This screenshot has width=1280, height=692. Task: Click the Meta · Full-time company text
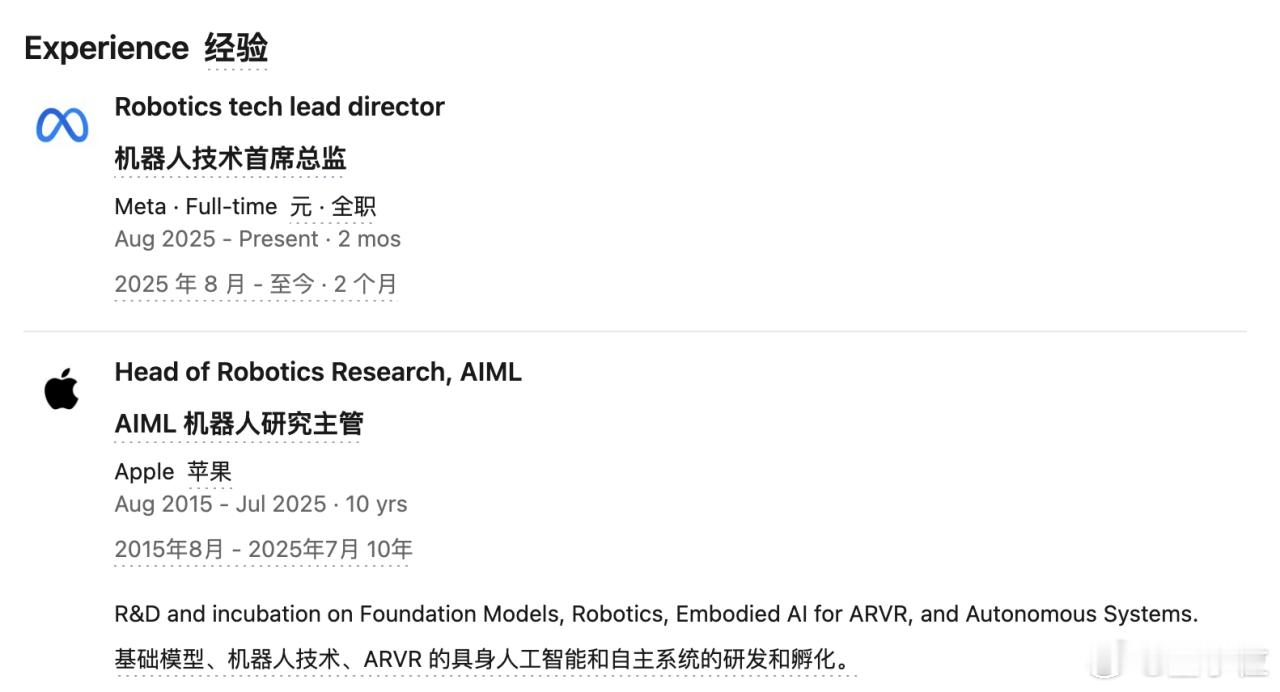pos(196,206)
